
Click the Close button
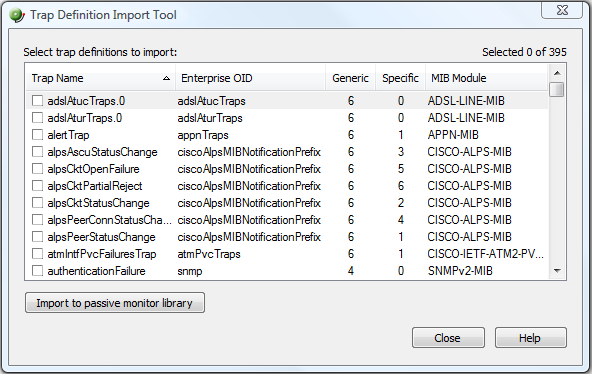click(x=448, y=338)
